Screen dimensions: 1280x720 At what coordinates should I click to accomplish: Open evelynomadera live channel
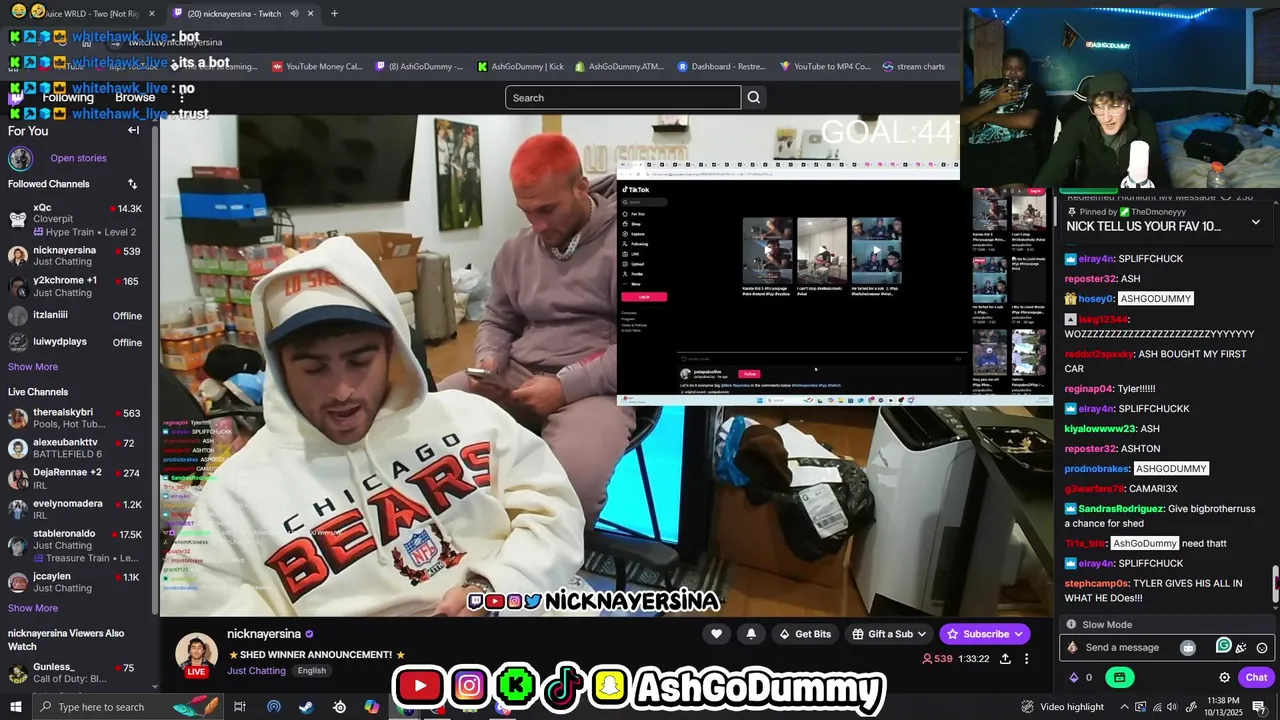(76, 510)
